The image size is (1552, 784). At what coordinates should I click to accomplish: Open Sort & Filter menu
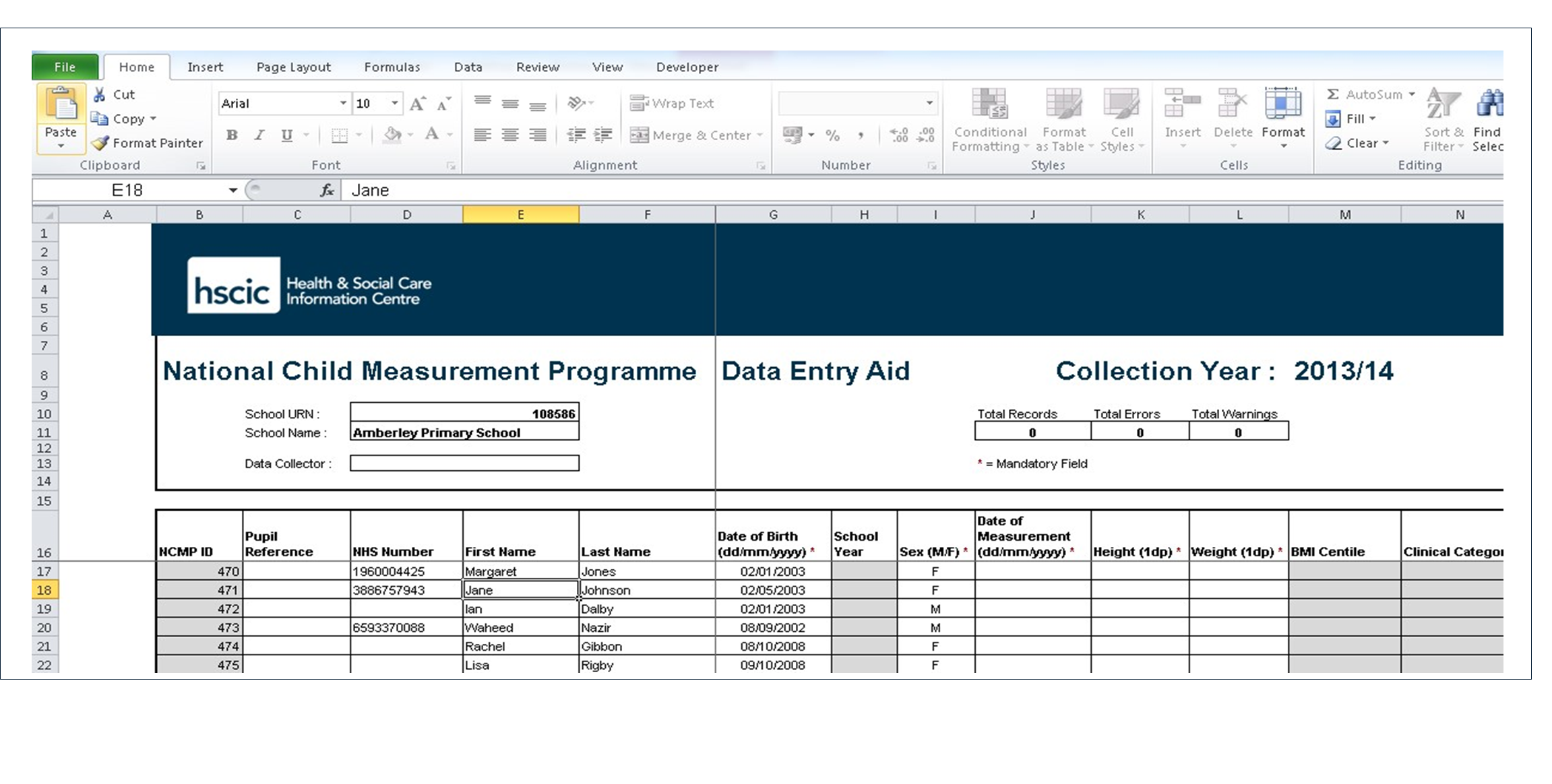click(1443, 120)
